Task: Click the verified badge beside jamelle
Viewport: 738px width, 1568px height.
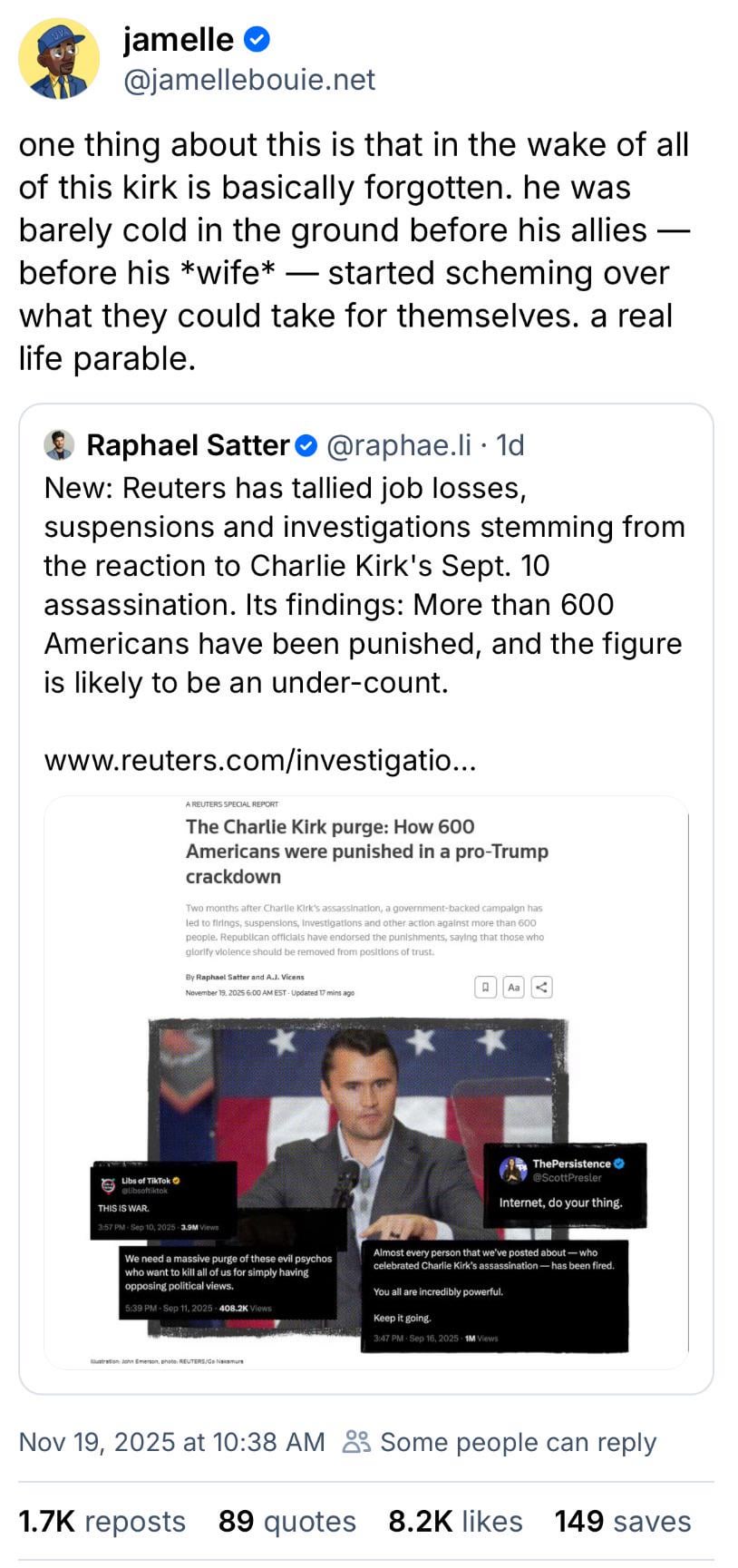Action: (257, 40)
